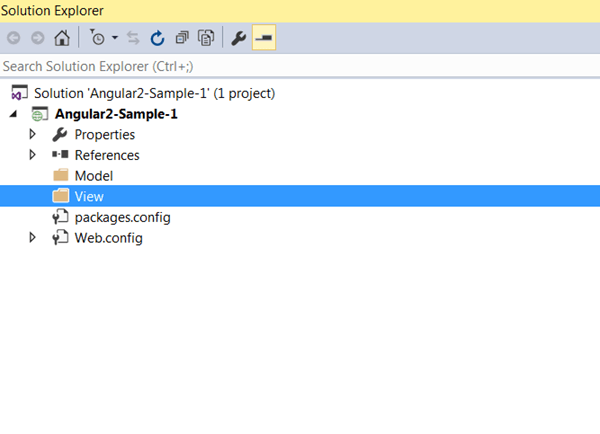Open Properties via the wrench icon
Image resolution: width=600 pixels, height=434 pixels.
pos(238,39)
